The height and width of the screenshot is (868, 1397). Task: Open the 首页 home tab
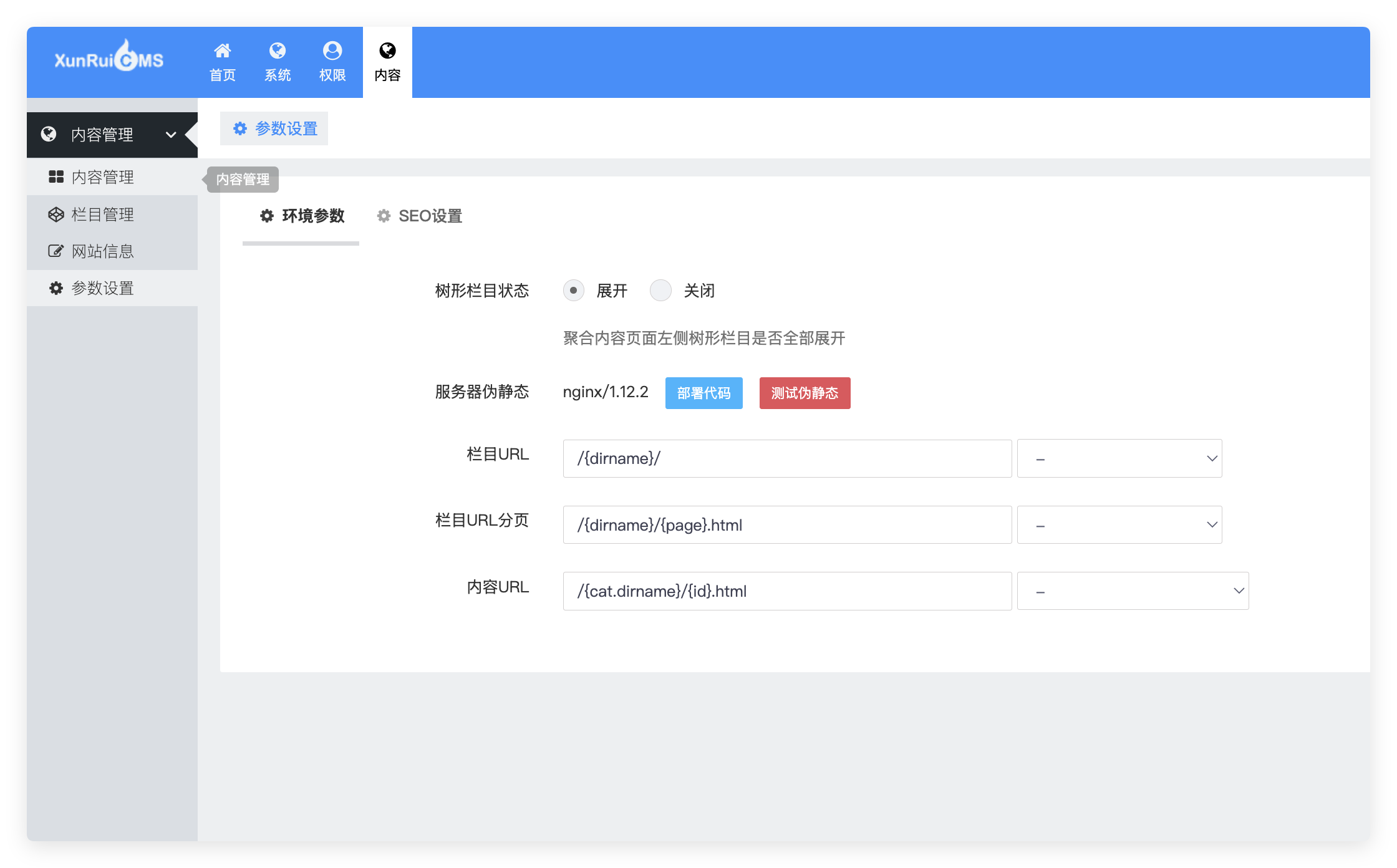[223, 62]
